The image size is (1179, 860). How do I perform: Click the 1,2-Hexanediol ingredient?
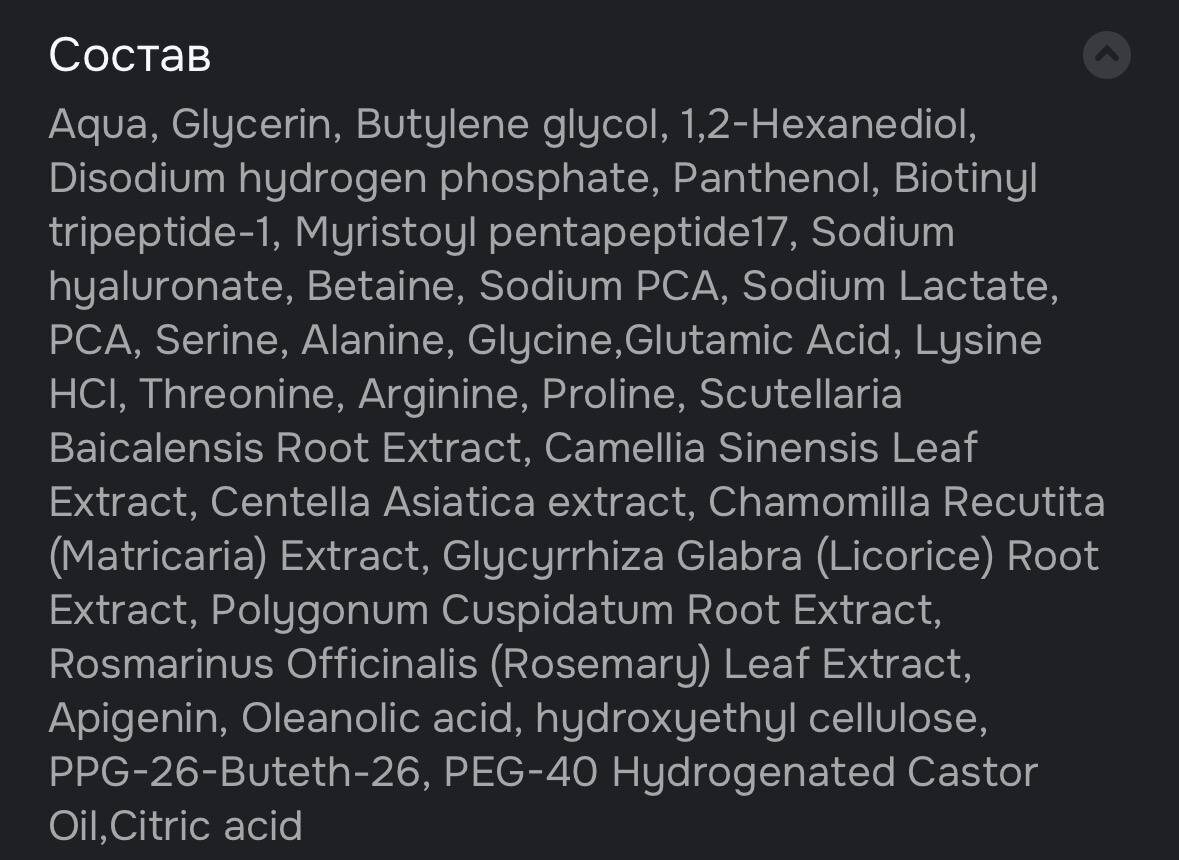pos(827,125)
